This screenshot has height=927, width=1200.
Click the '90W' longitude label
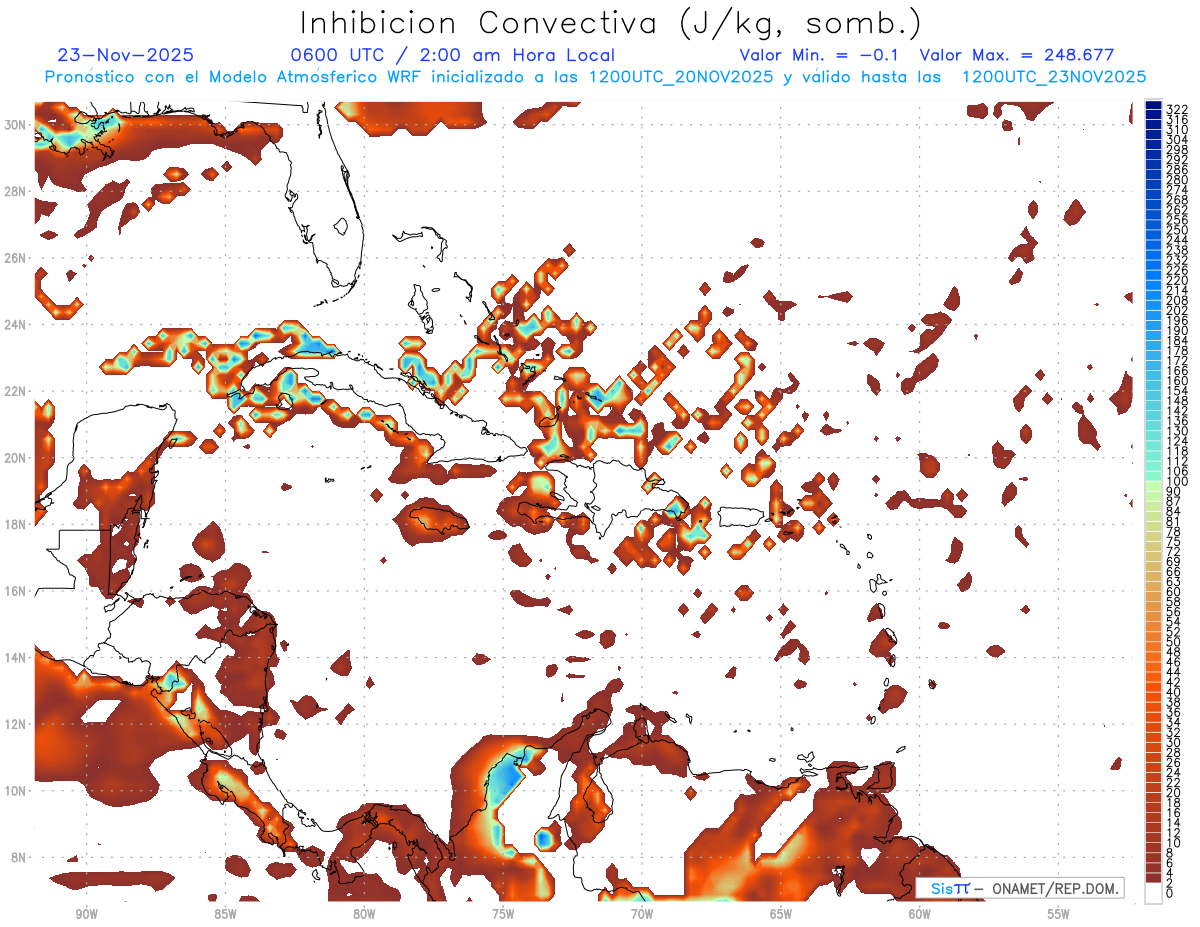pyautogui.click(x=86, y=914)
